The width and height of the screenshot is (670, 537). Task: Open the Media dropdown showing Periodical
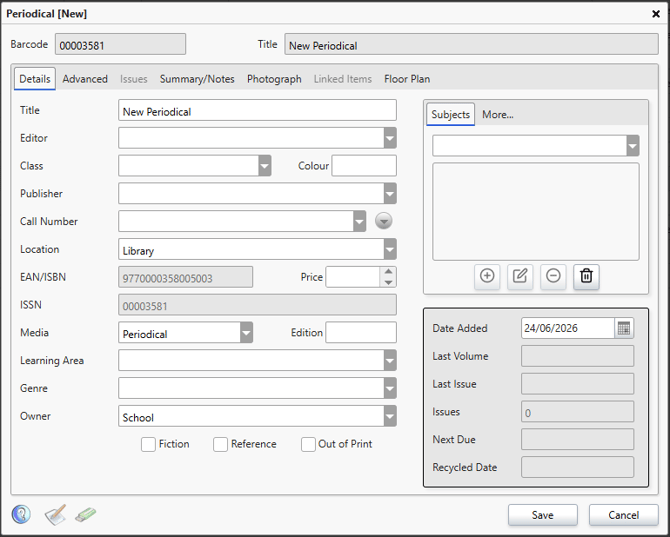click(246, 332)
